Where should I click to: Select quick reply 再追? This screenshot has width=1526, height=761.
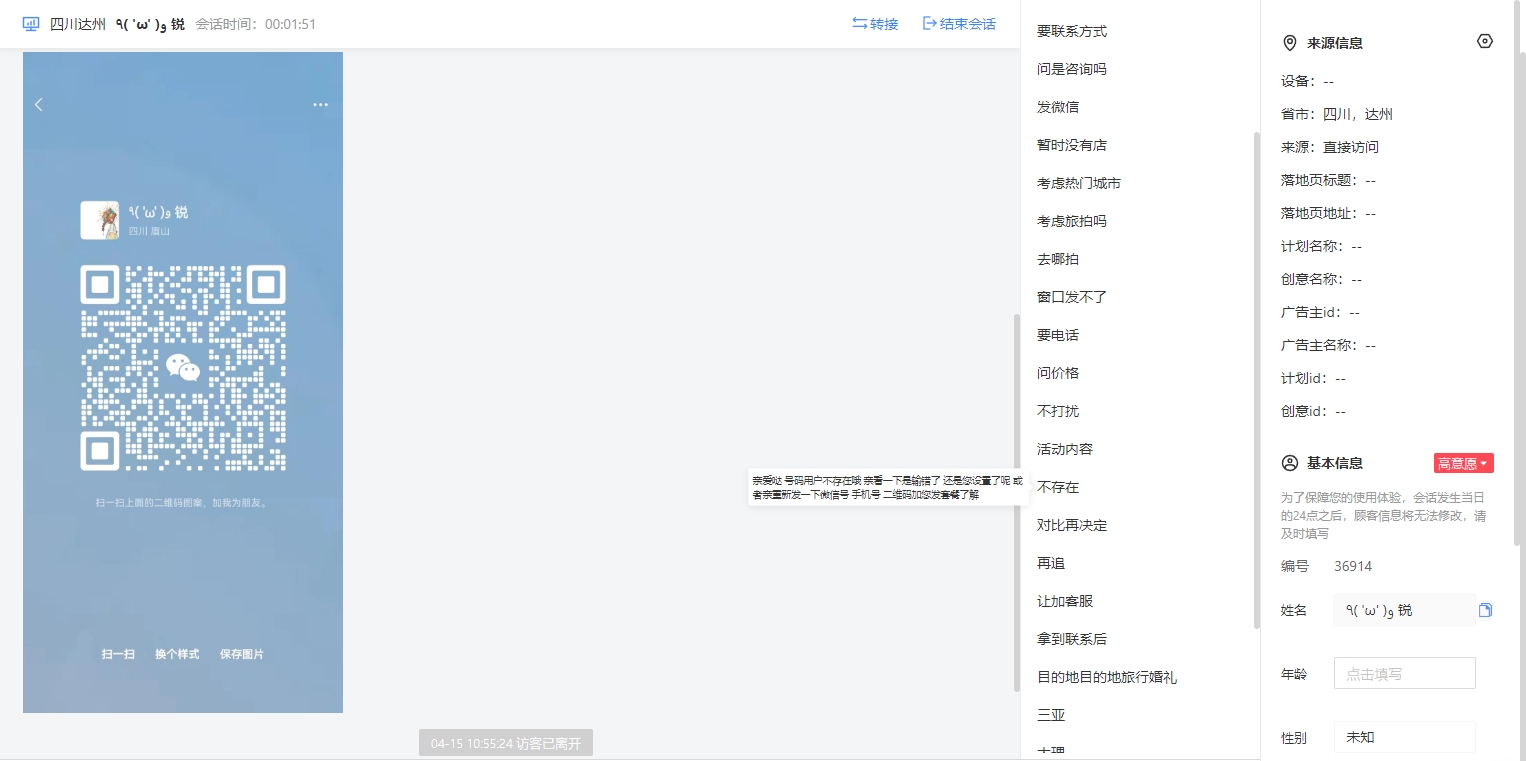(1051, 563)
